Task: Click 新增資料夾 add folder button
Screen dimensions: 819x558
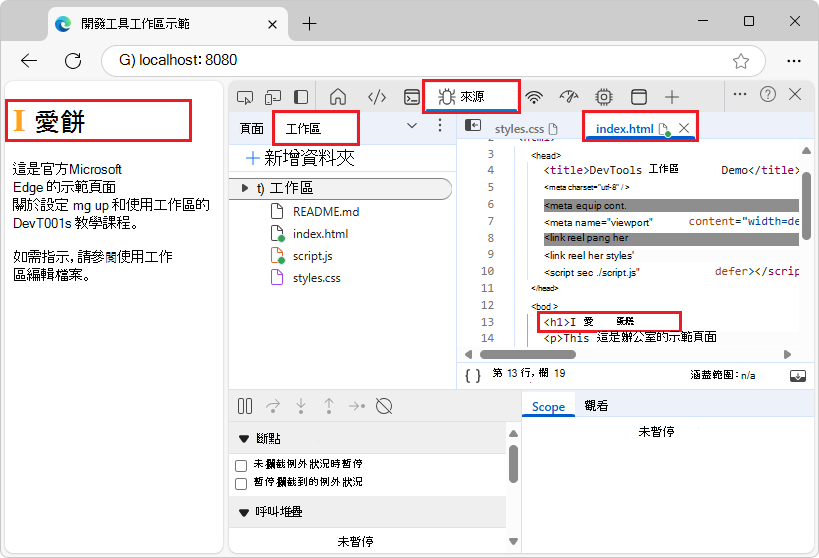Action: (300, 158)
